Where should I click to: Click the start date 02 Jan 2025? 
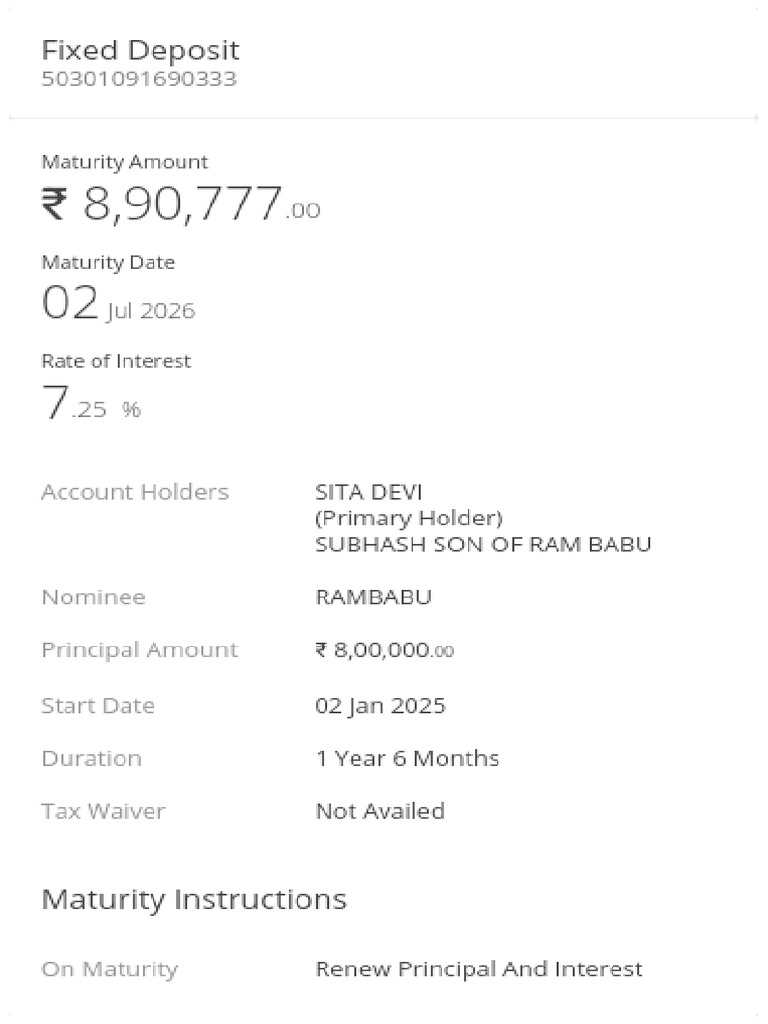(x=380, y=706)
